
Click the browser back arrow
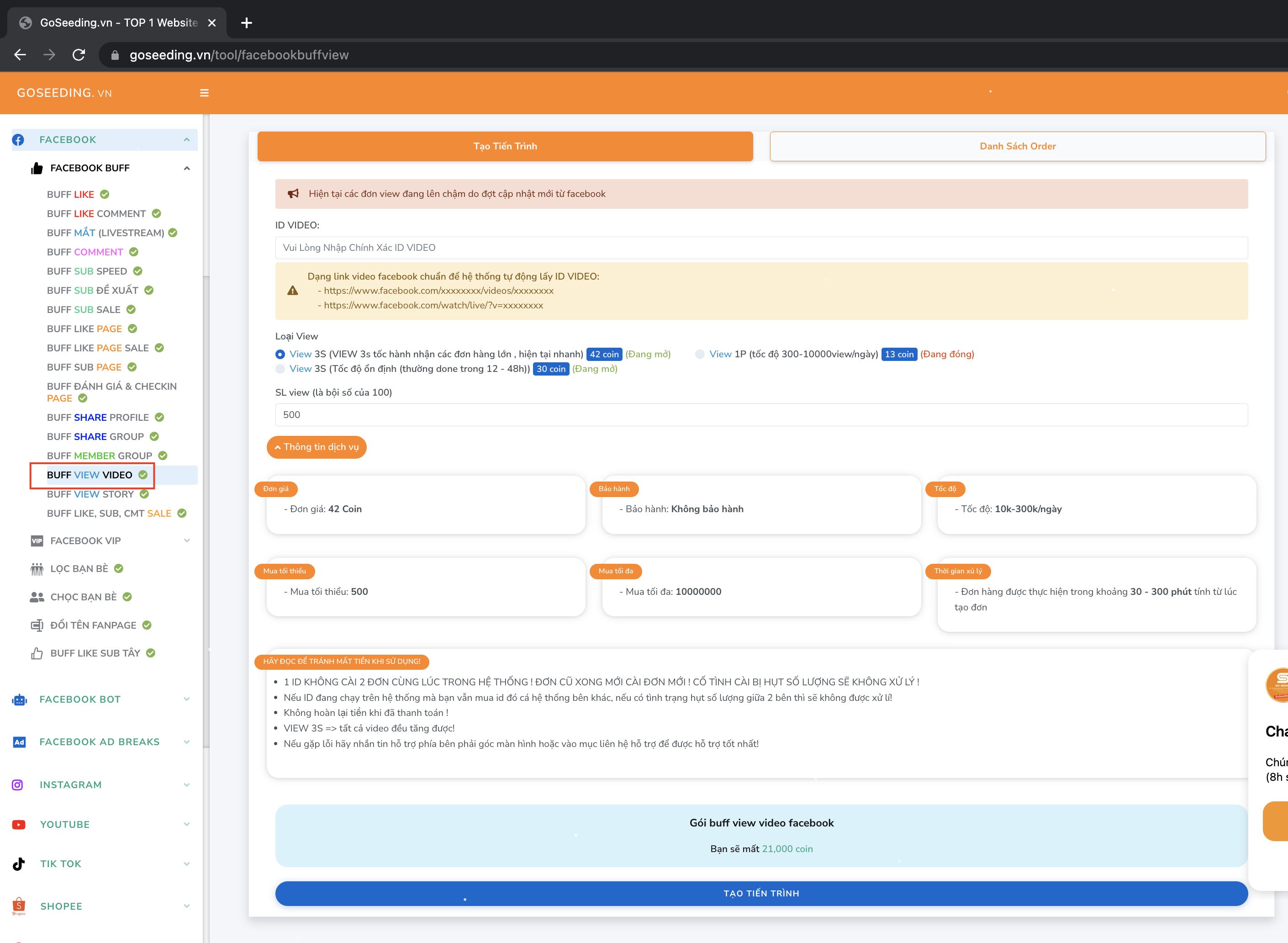(x=20, y=55)
